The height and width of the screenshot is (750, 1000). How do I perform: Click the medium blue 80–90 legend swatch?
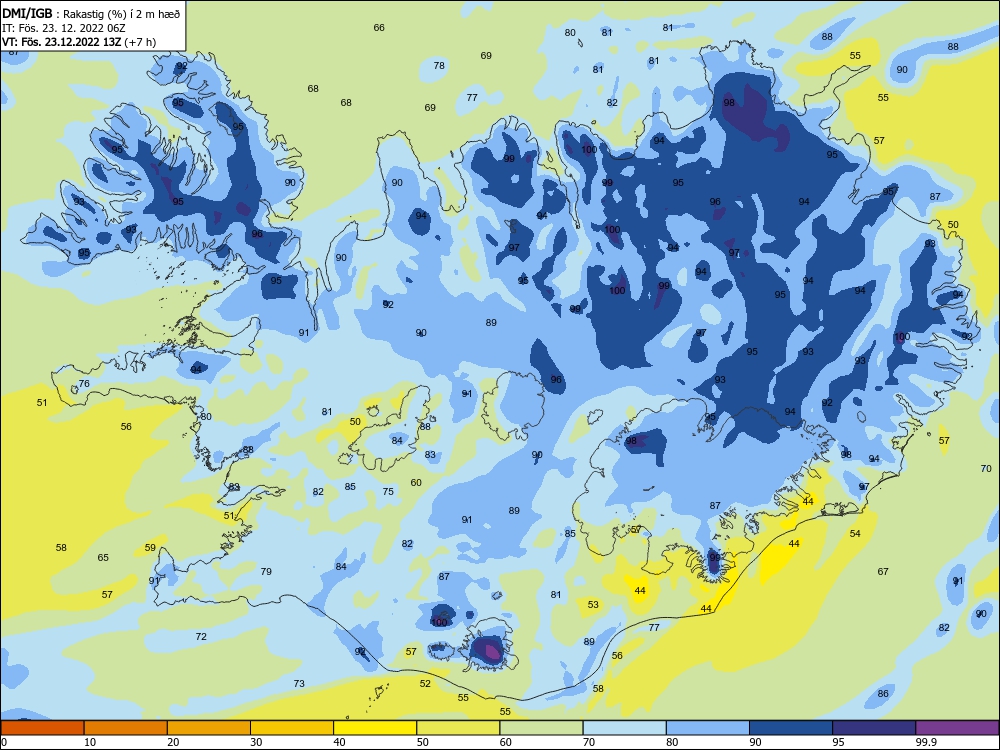(x=708, y=728)
